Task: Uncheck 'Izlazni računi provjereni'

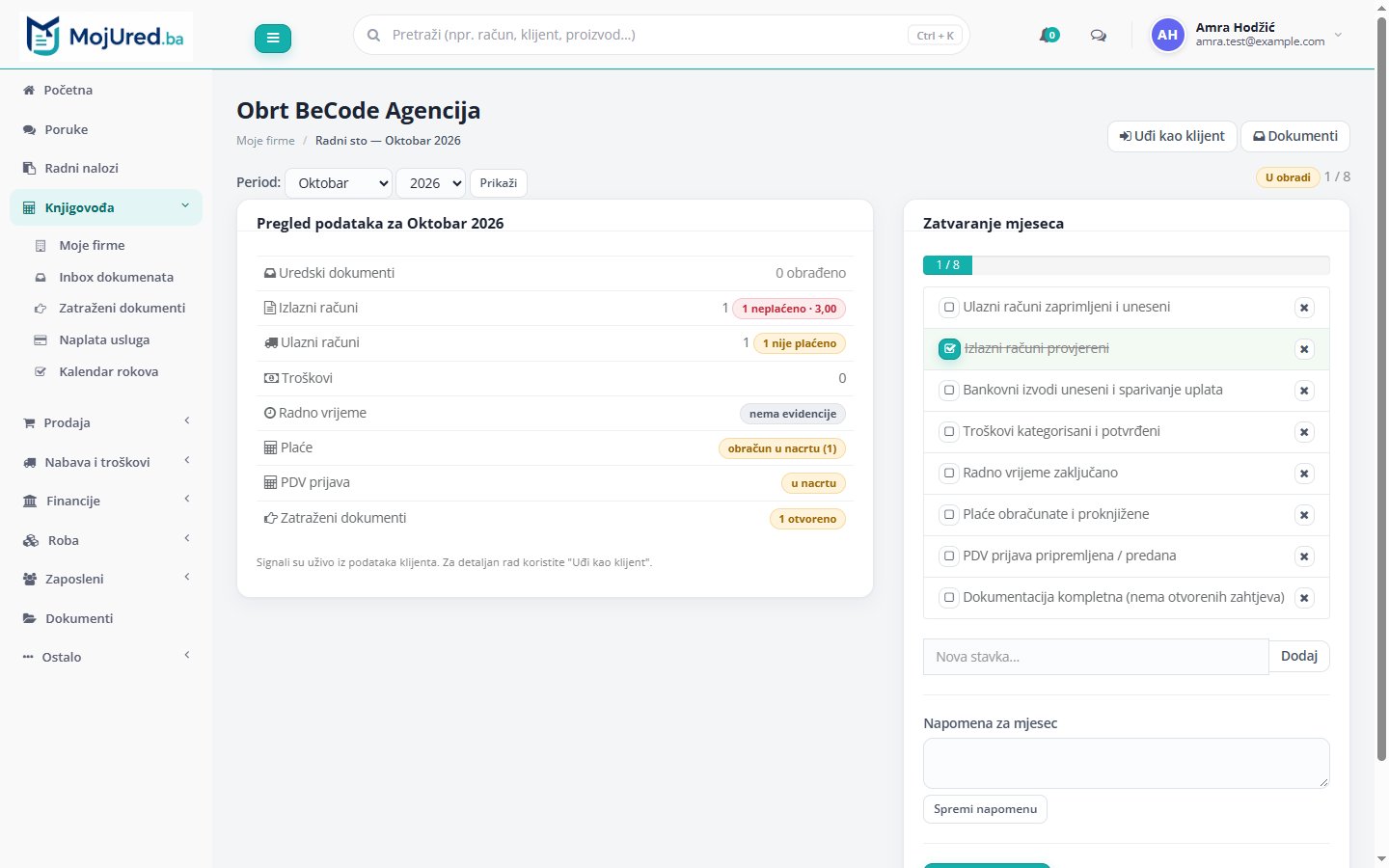Action: [x=949, y=349]
